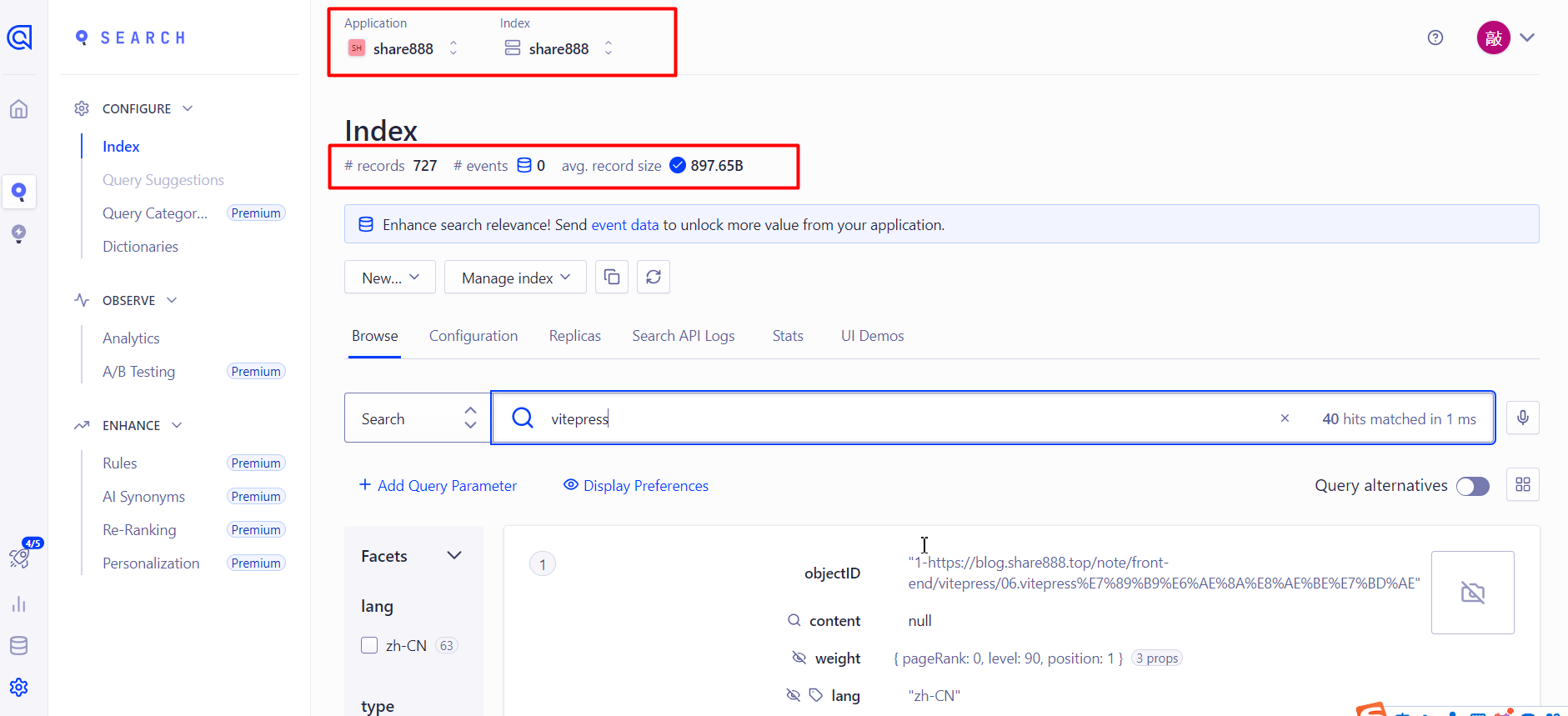Open the bar chart usage icon in sidebar

tap(19, 604)
